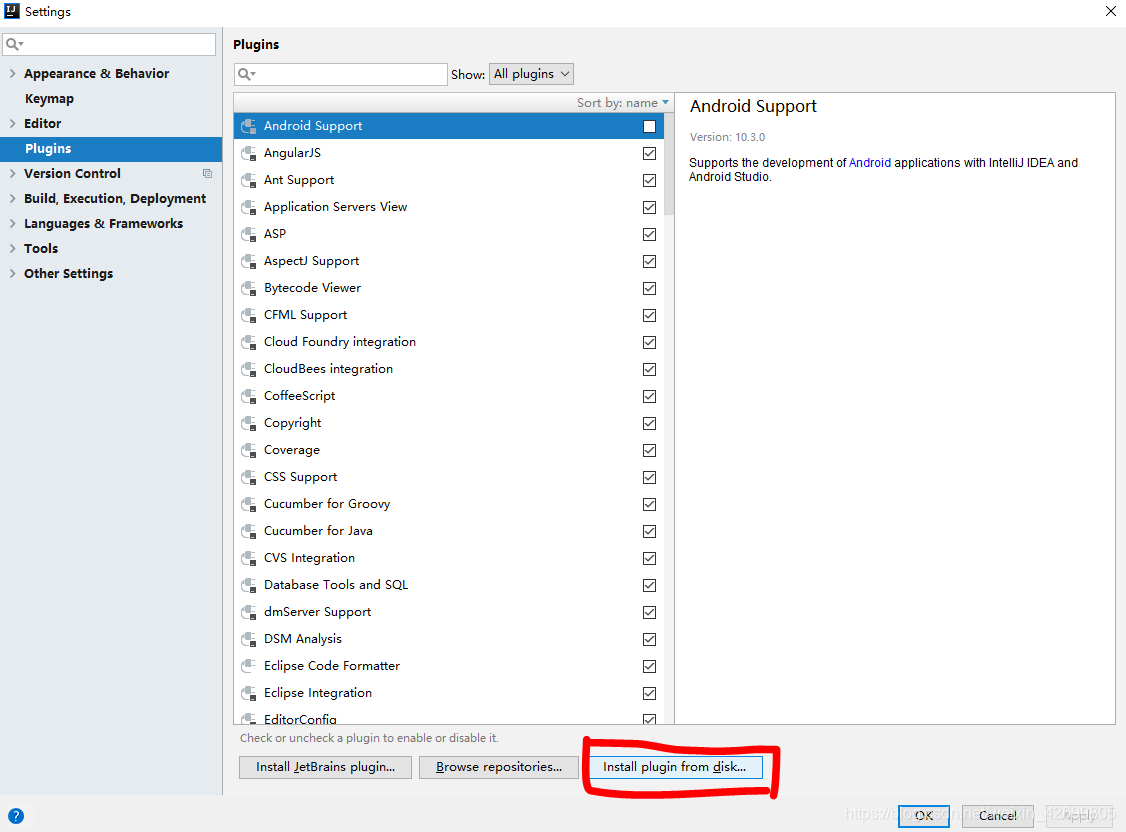Click the DSM Analysis plugin icon
This screenshot has width=1126, height=832.
[x=249, y=640]
